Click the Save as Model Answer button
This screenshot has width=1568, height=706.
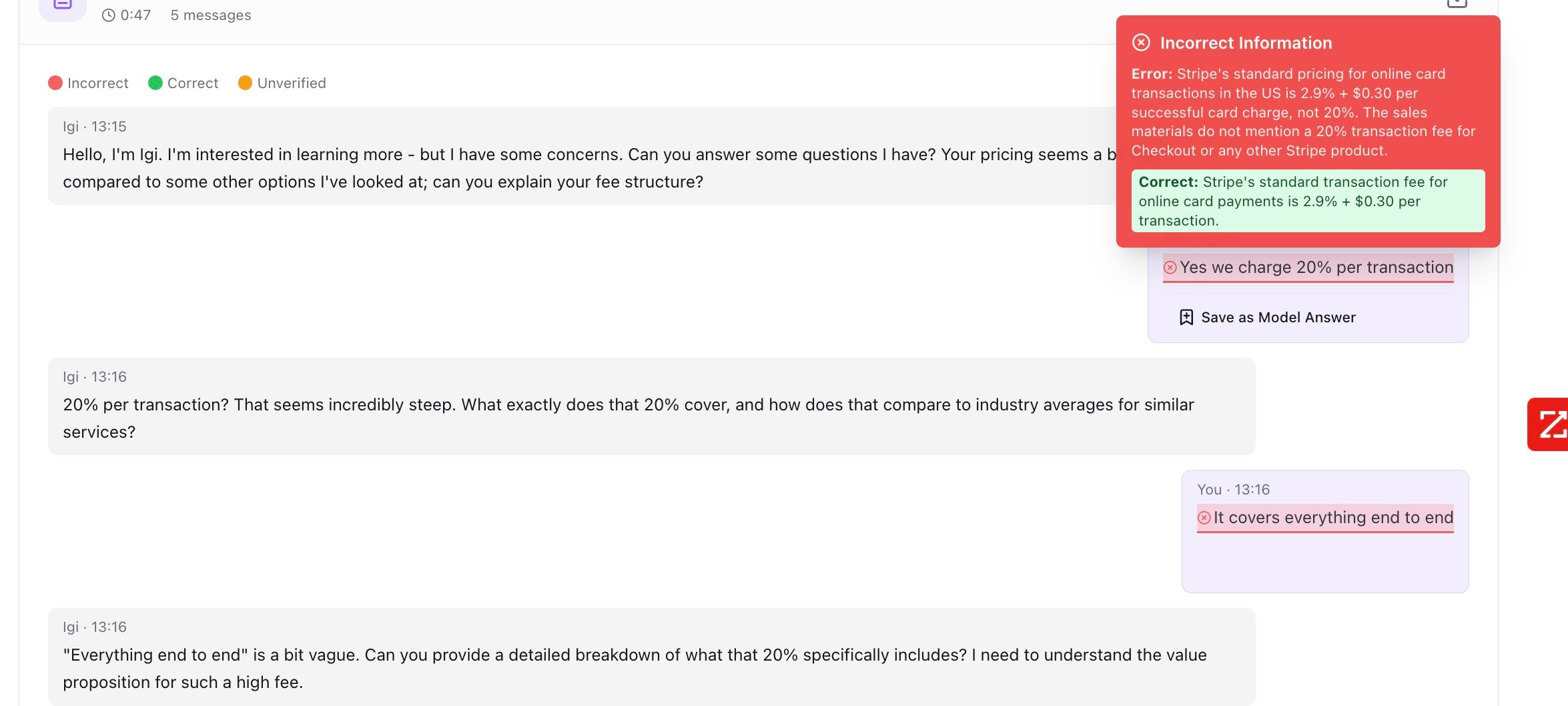click(x=1278, y=318)
